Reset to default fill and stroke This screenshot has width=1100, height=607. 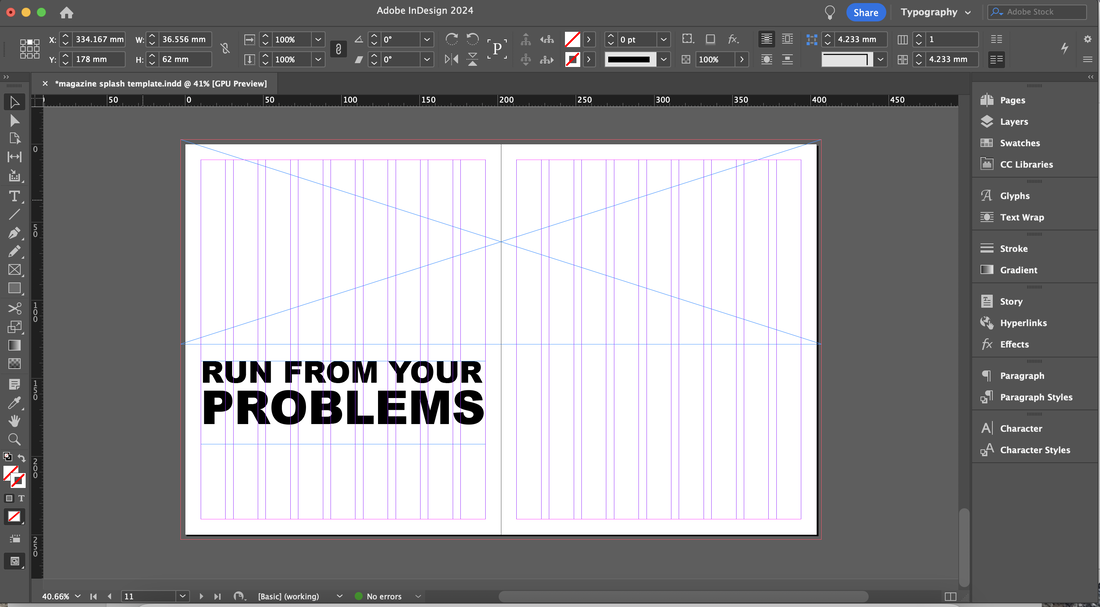click(x=8, y=458)
